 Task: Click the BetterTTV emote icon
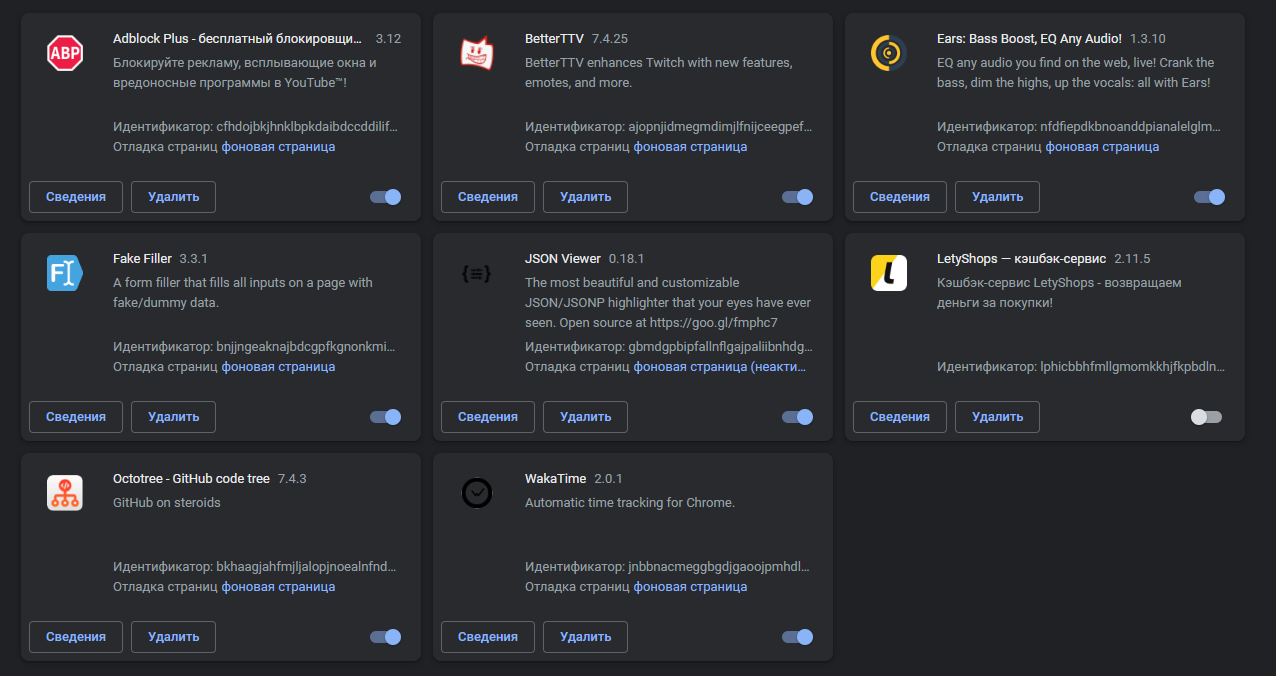tap(477, 53)
